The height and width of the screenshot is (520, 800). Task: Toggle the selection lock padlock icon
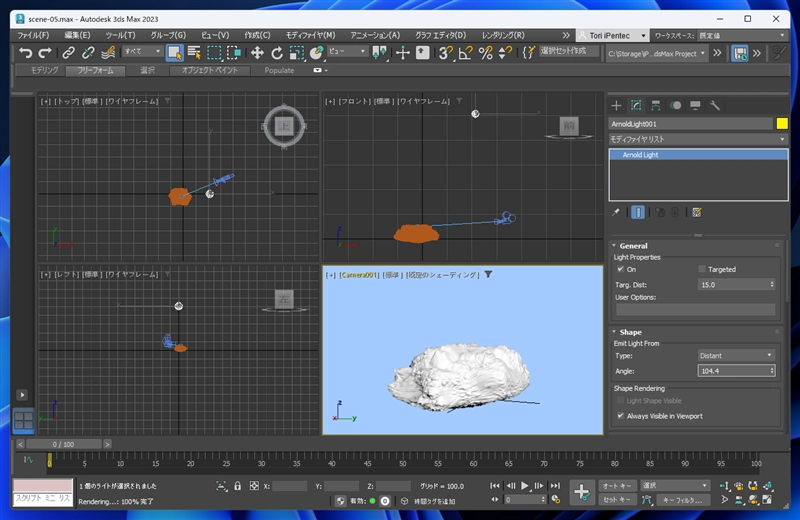pyautogui.click(x=237, y=486)
